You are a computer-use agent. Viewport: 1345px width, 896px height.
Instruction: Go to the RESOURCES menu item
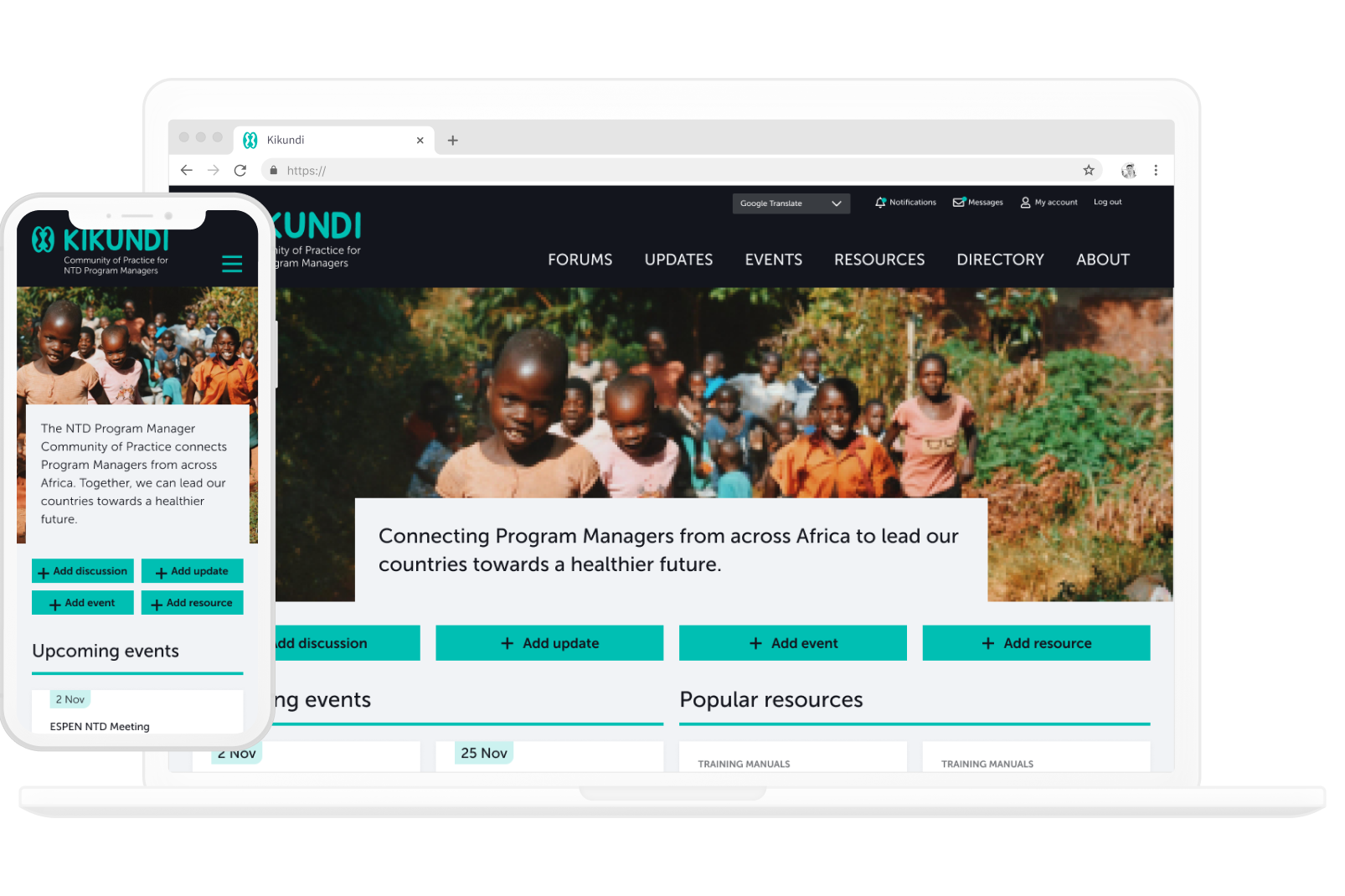pyautogui.click(x=879, y=260)
